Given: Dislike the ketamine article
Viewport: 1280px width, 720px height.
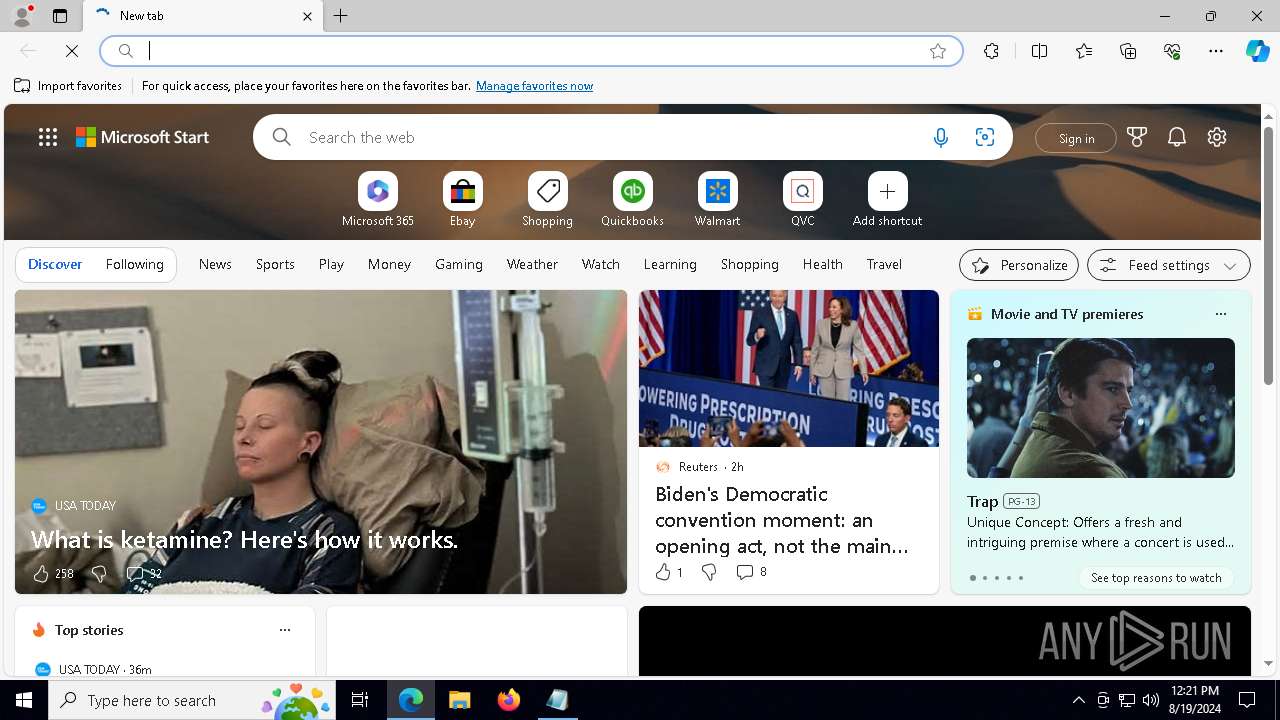Looking at the screenshot, I should coord(99,574).
